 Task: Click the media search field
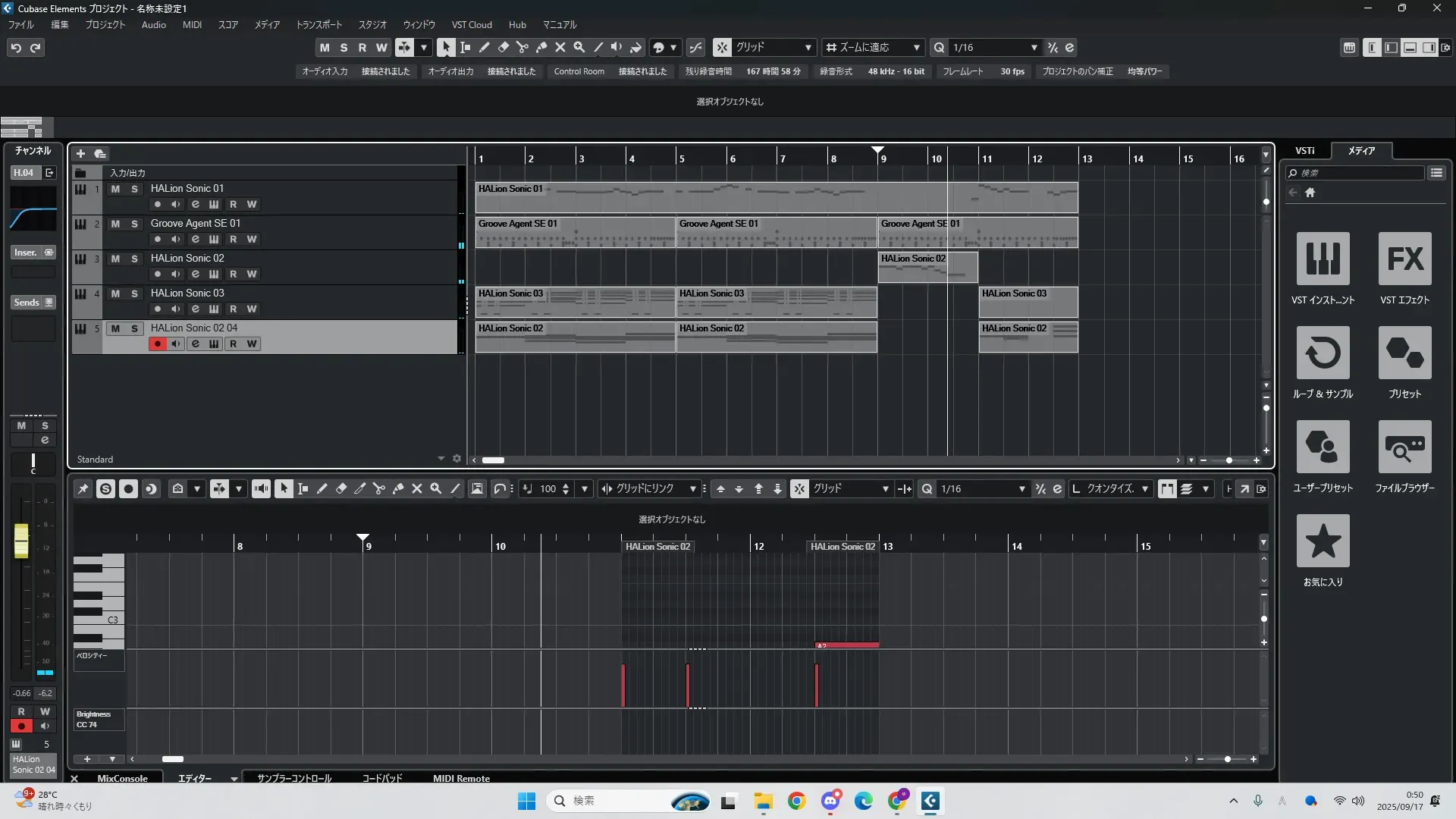coord(1357,173)
